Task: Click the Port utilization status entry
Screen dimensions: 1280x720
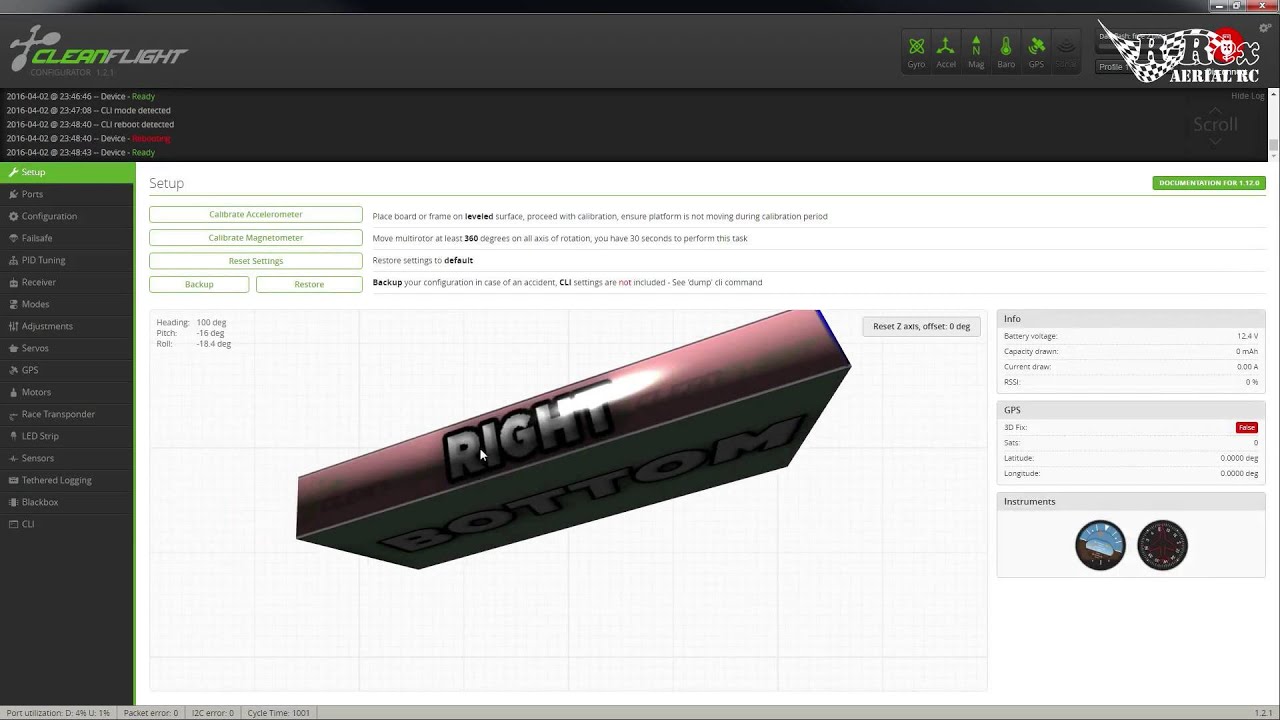Action: click(57, 713)
